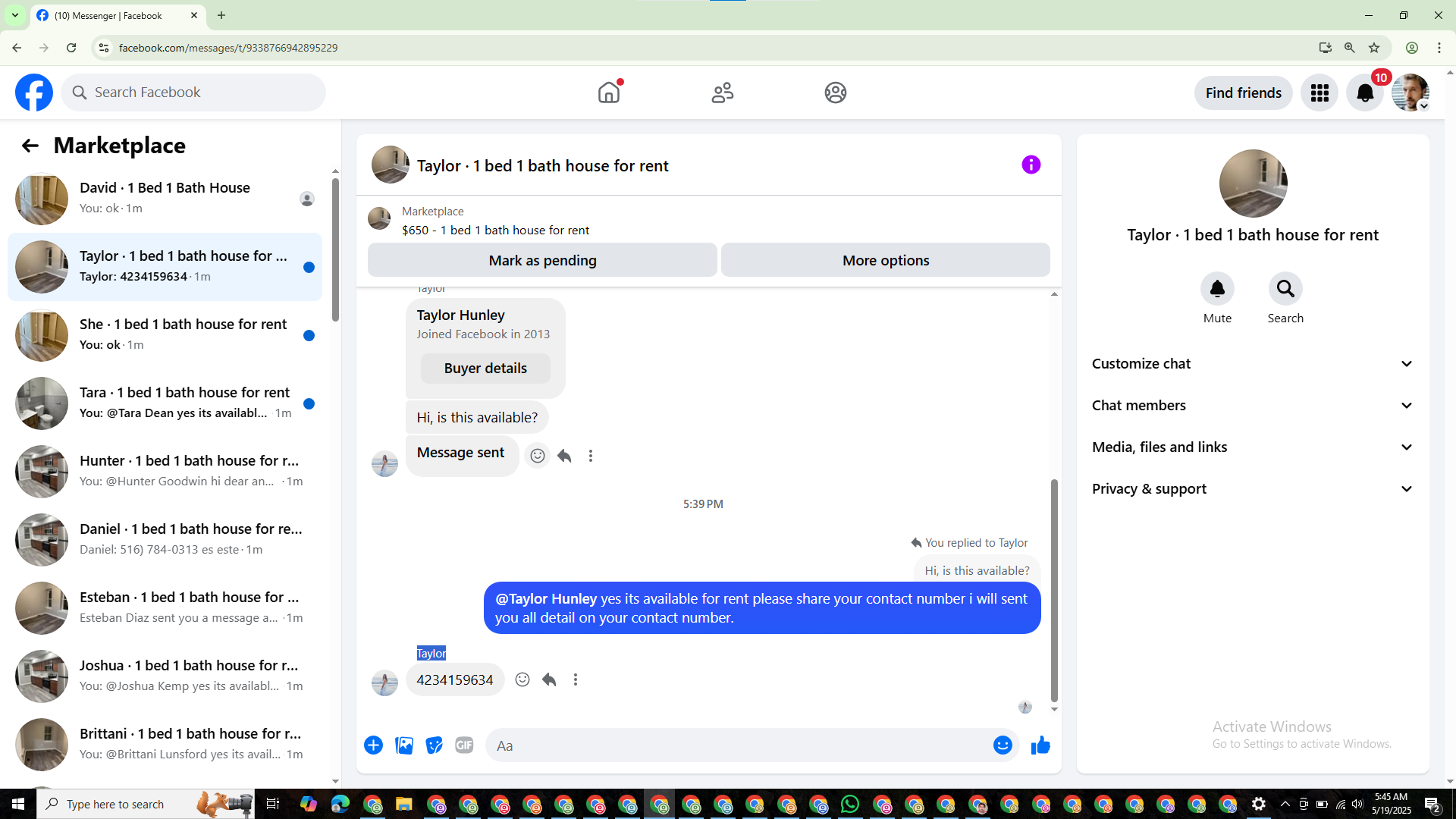The height and width of the screenshot is (819, 1456).
Task: Bookmark this page with the star icon
Action: 1374,48
